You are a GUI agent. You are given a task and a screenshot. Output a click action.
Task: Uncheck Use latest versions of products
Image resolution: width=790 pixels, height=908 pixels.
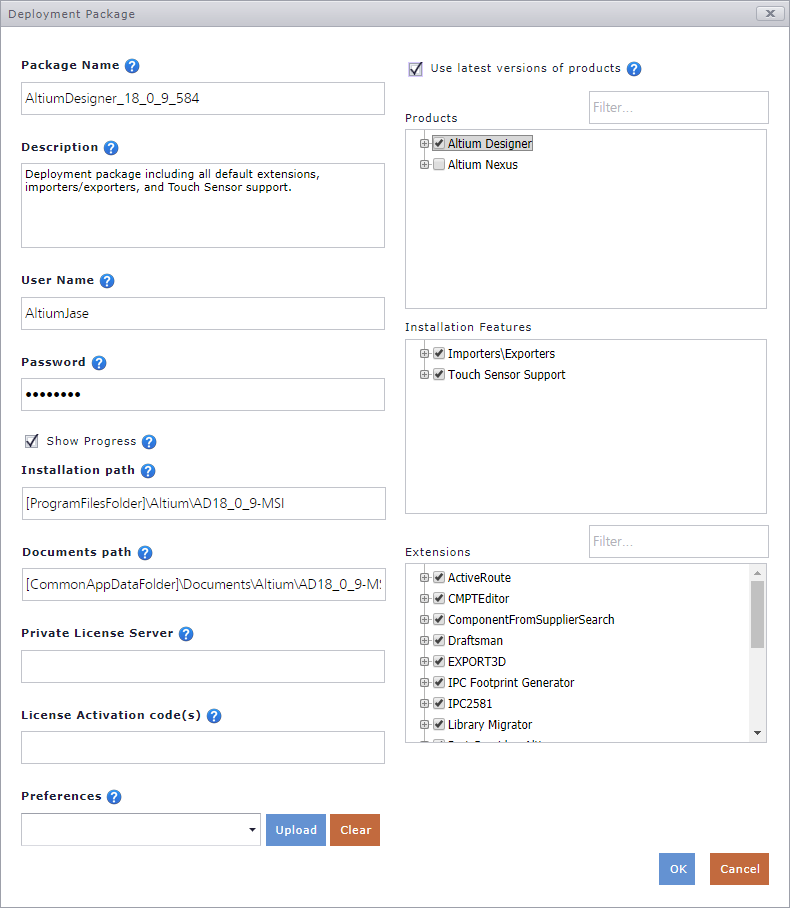point(416,69)
